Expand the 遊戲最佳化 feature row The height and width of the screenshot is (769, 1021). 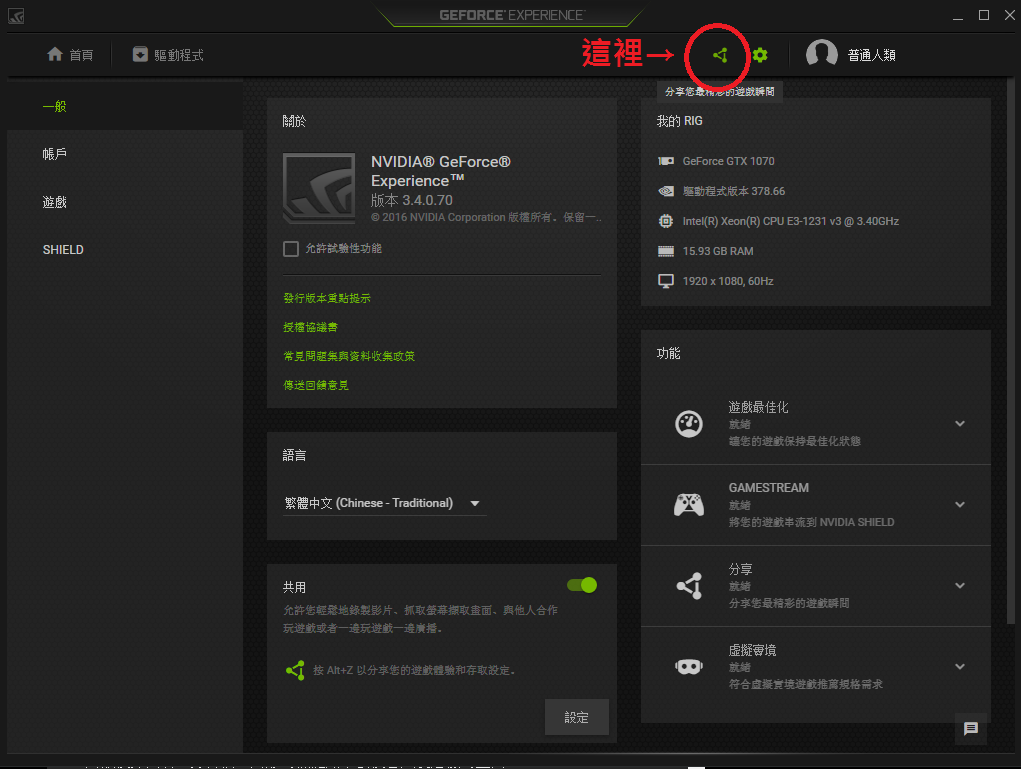(x=960, y=424)
